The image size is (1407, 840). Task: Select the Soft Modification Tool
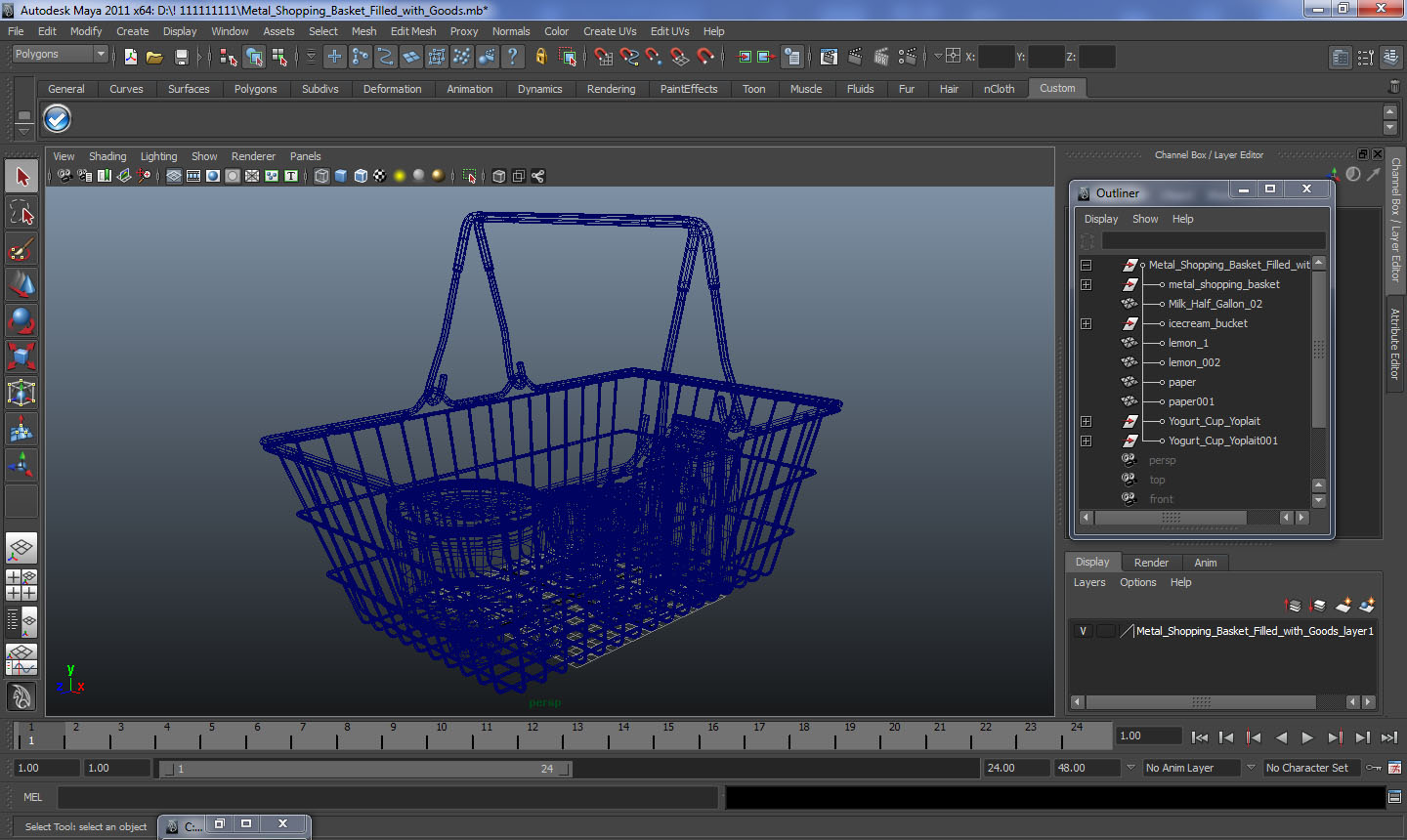21,429
